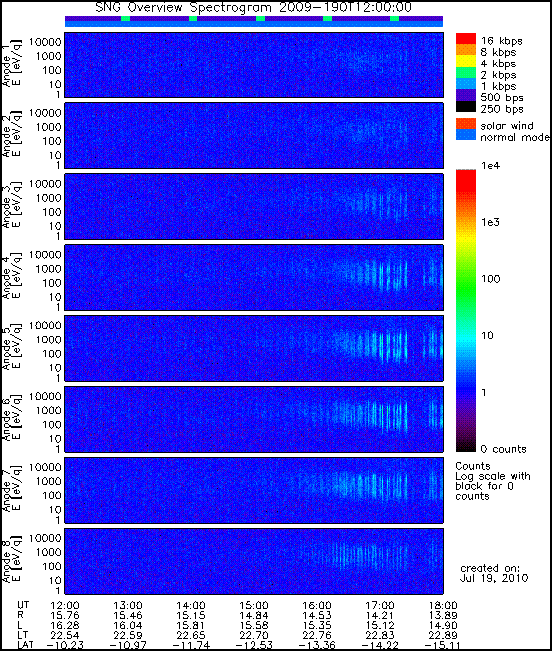Click the LT value 22.54
This screenshot has height=651, width=552.
pos(65,636)
